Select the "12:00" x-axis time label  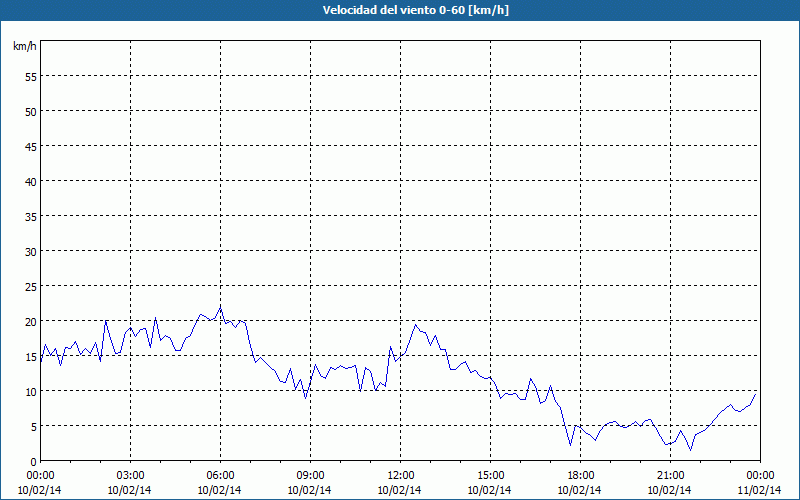tap(401, 476)
